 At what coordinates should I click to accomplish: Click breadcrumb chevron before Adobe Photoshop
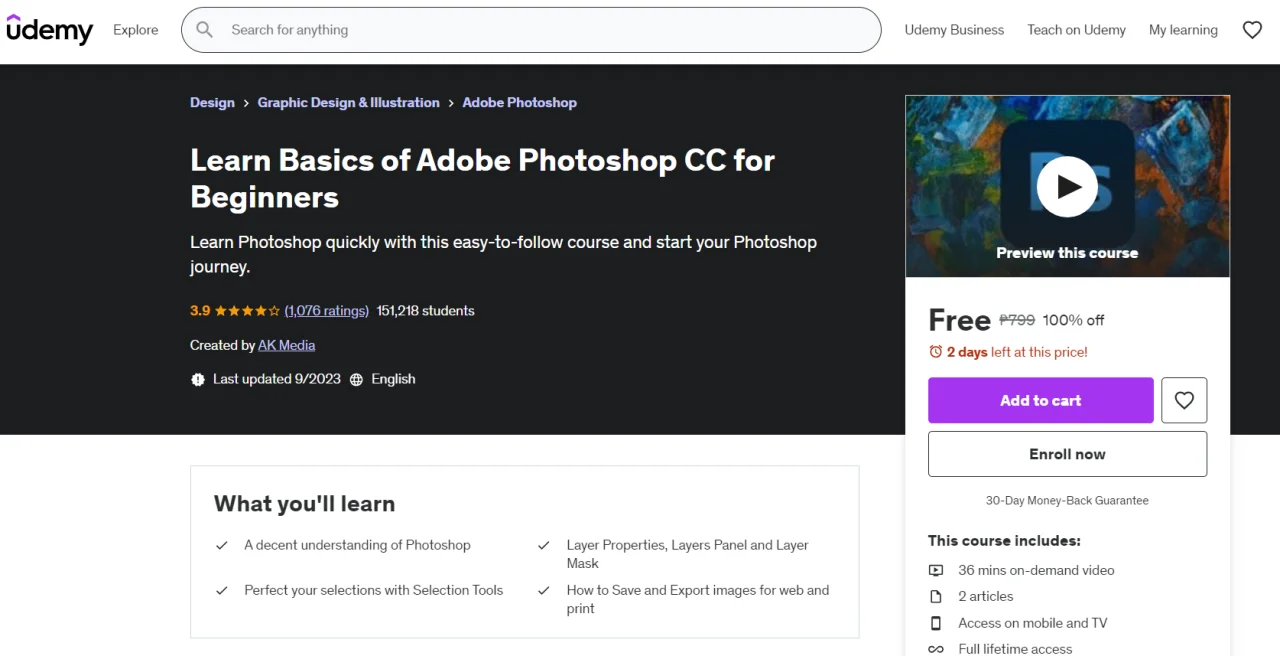coord(451,103)
